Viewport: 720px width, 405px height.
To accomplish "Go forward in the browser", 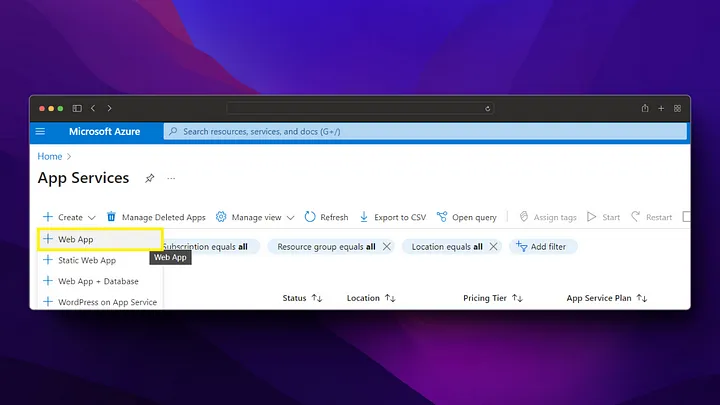I will click(109, 108).
